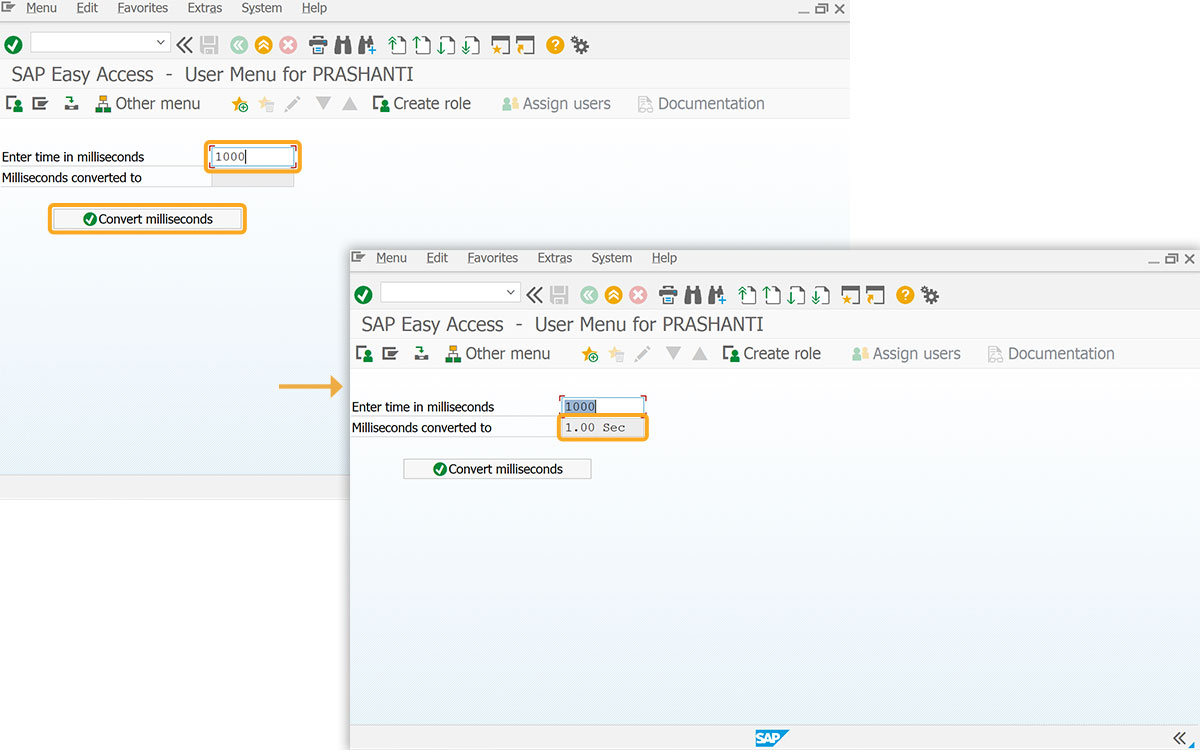Click Convert milliseconds button in the front window
The image size is (1200, 750).
pos(497,469)
